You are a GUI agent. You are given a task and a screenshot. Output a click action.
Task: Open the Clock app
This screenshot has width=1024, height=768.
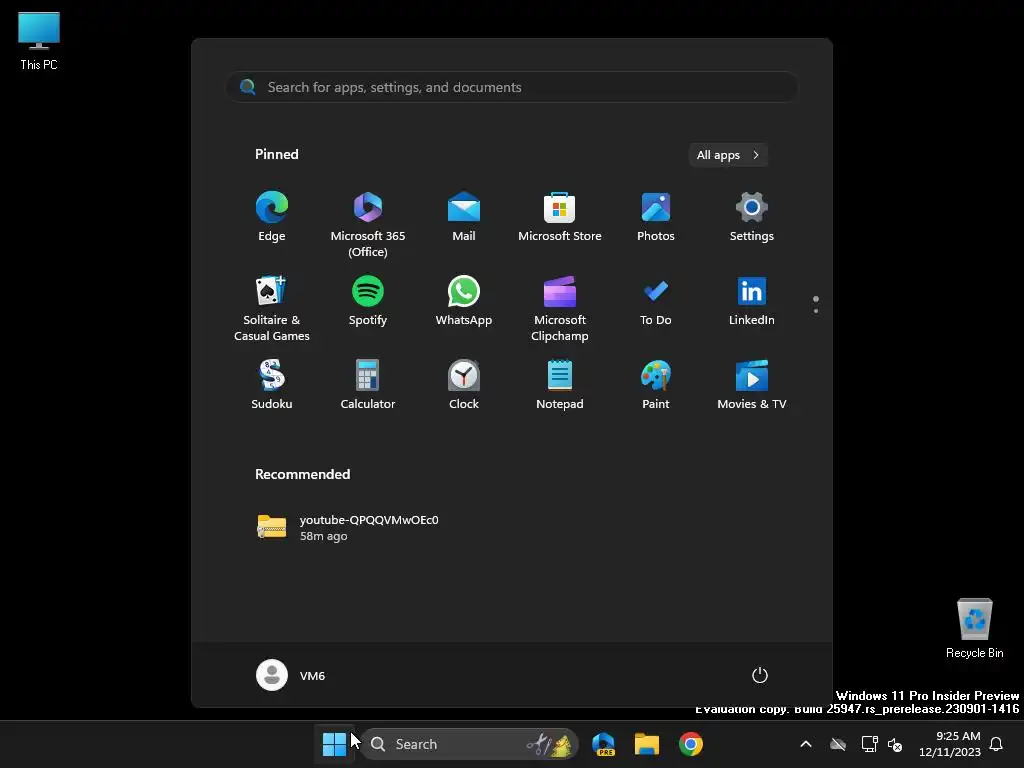coord(464,385)
